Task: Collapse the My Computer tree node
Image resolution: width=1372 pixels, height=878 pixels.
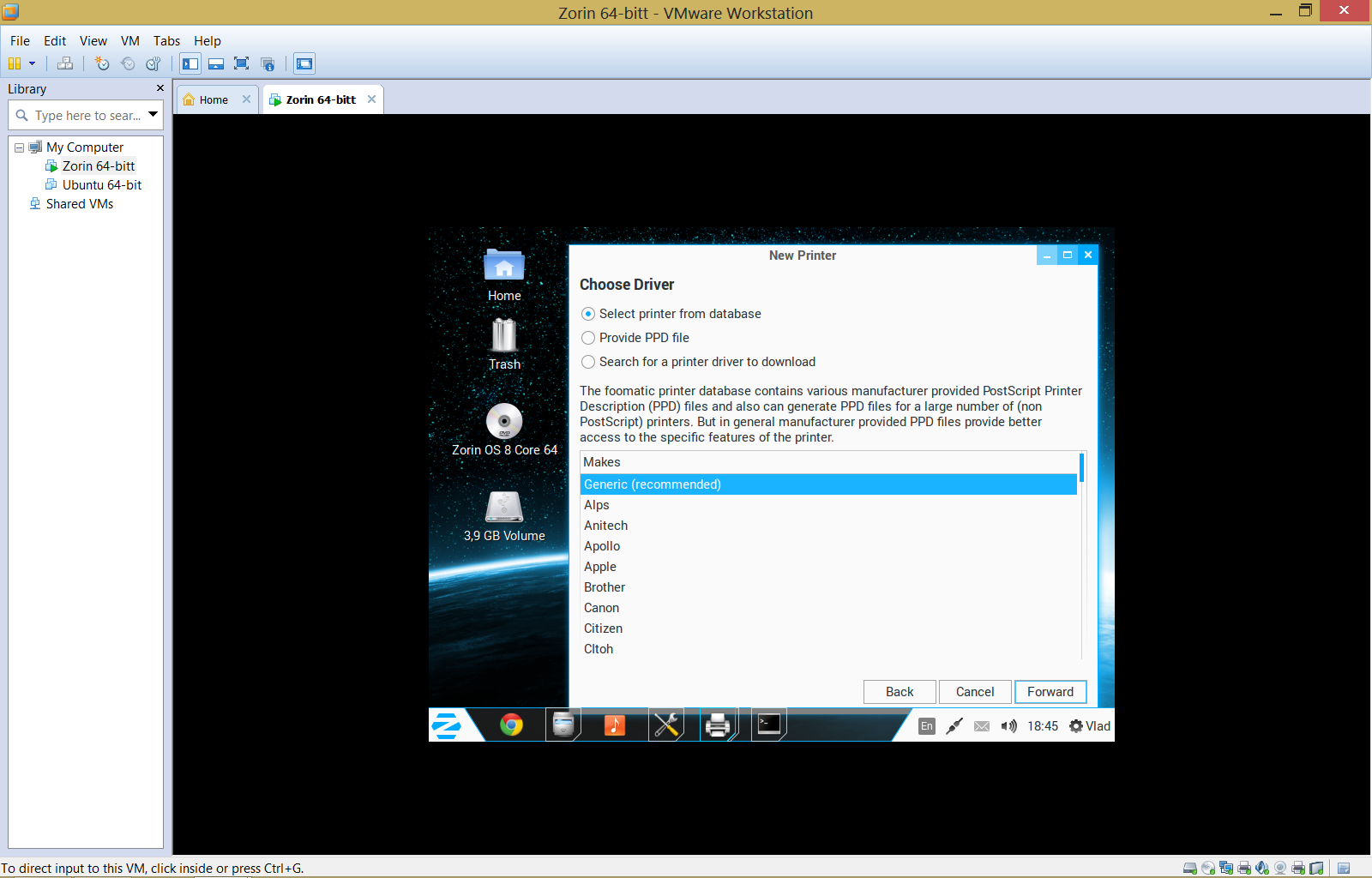Action: pos(19,147)
